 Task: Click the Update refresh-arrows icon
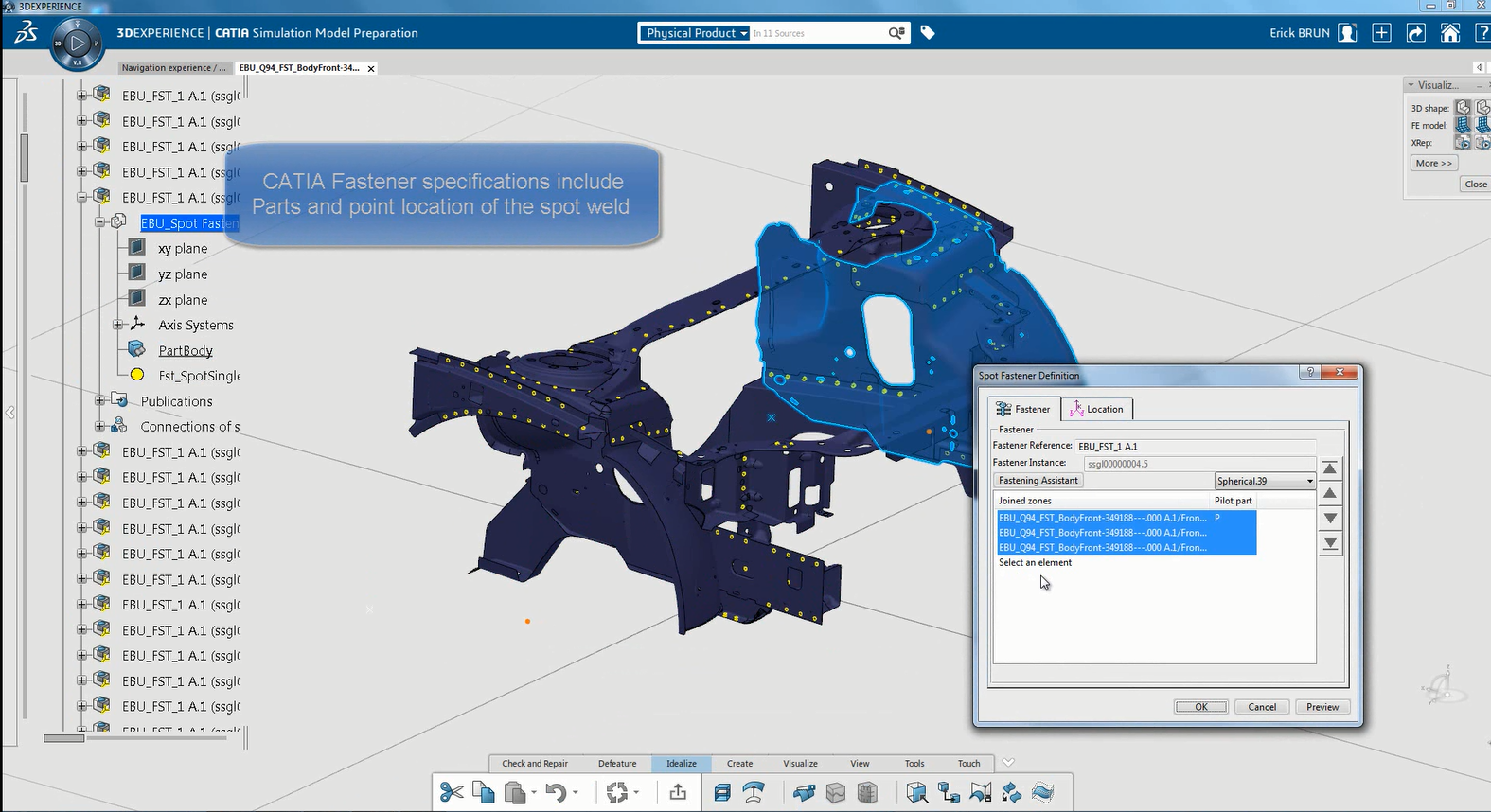(617, 792)
